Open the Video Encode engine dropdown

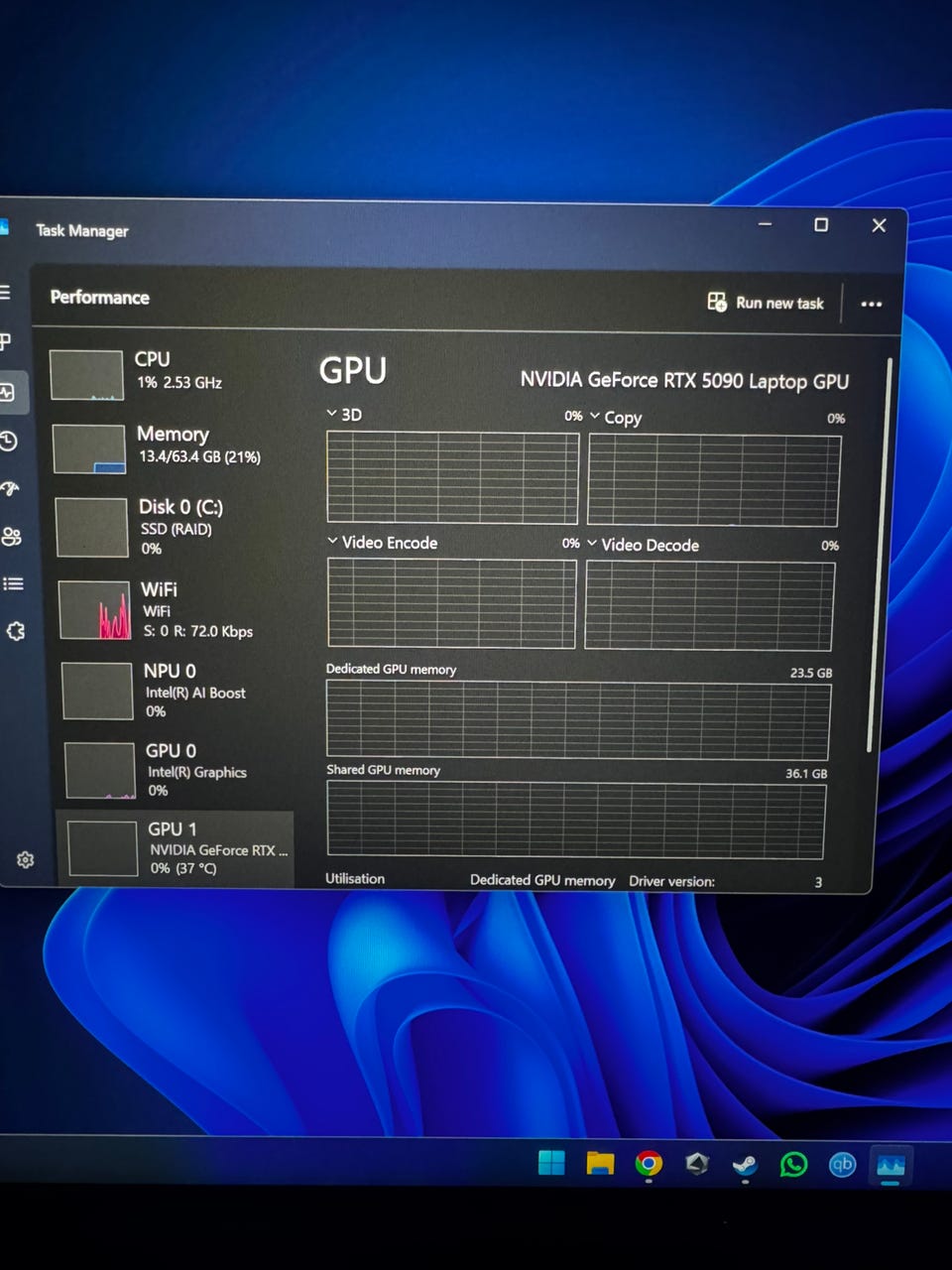click(332, 541)
